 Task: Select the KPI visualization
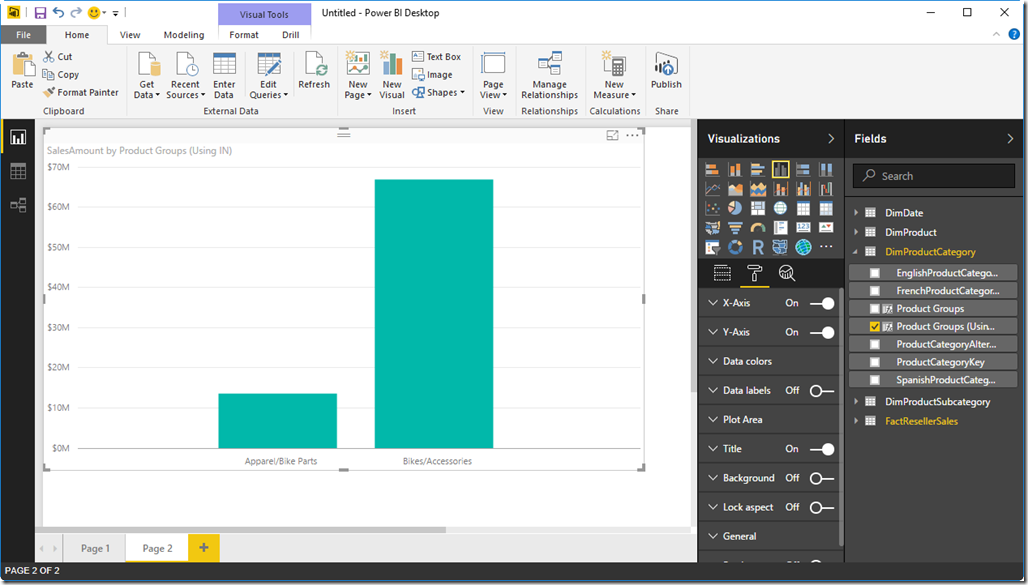[826, 228]
